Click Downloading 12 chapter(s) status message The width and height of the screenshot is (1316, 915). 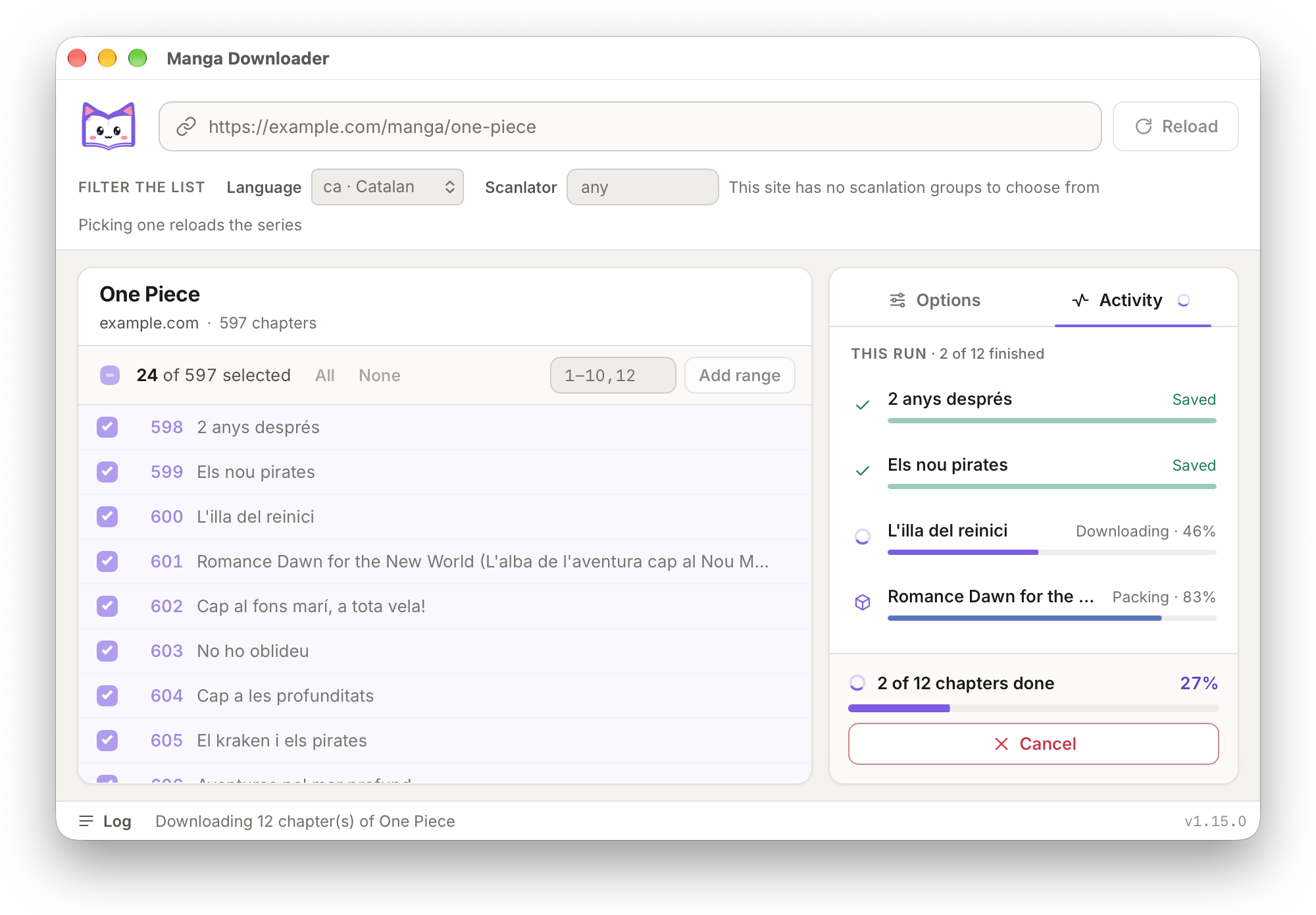(305, 821)
